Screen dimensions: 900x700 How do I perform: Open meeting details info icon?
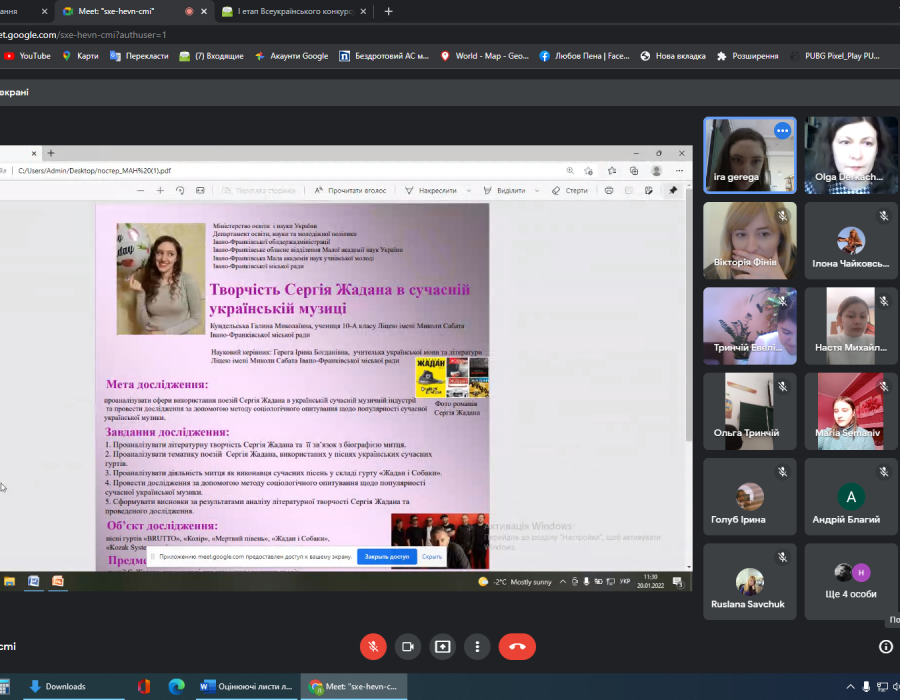[885, 647]
